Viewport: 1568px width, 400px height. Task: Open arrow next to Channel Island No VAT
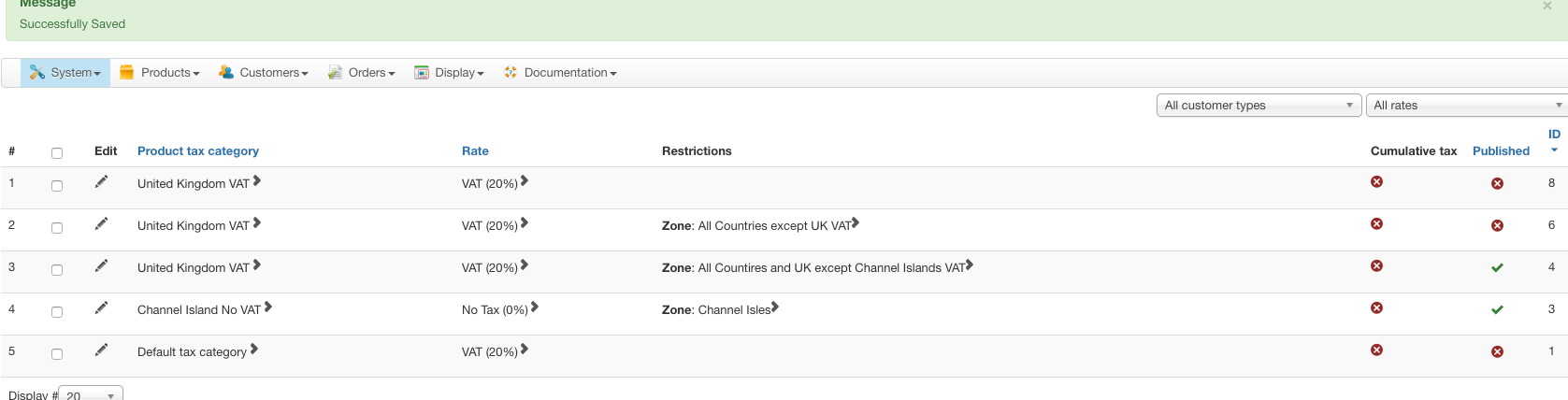pyautogui.click(x=268, y=307)
